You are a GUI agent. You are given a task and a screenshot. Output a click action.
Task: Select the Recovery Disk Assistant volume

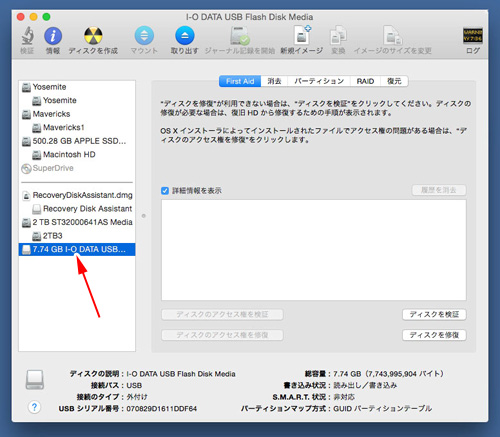click(x=77, y=209)
